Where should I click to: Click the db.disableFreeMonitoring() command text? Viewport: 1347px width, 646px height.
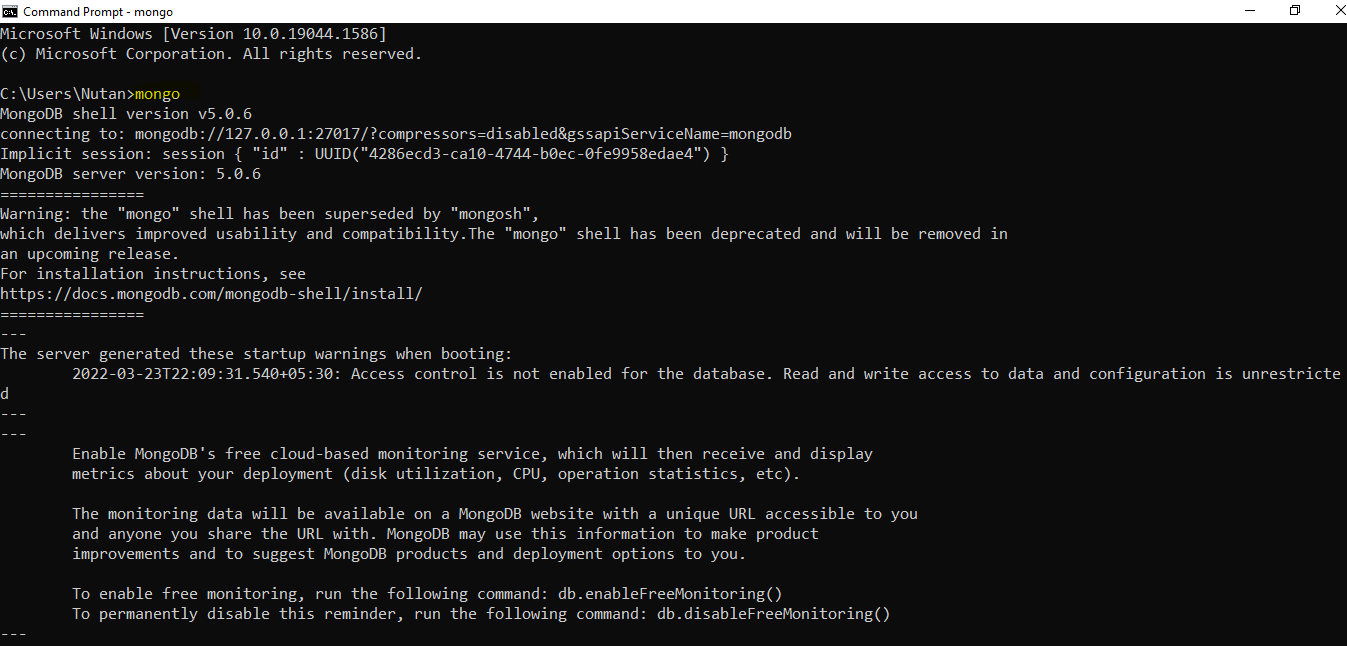click(x=773, y=614)
